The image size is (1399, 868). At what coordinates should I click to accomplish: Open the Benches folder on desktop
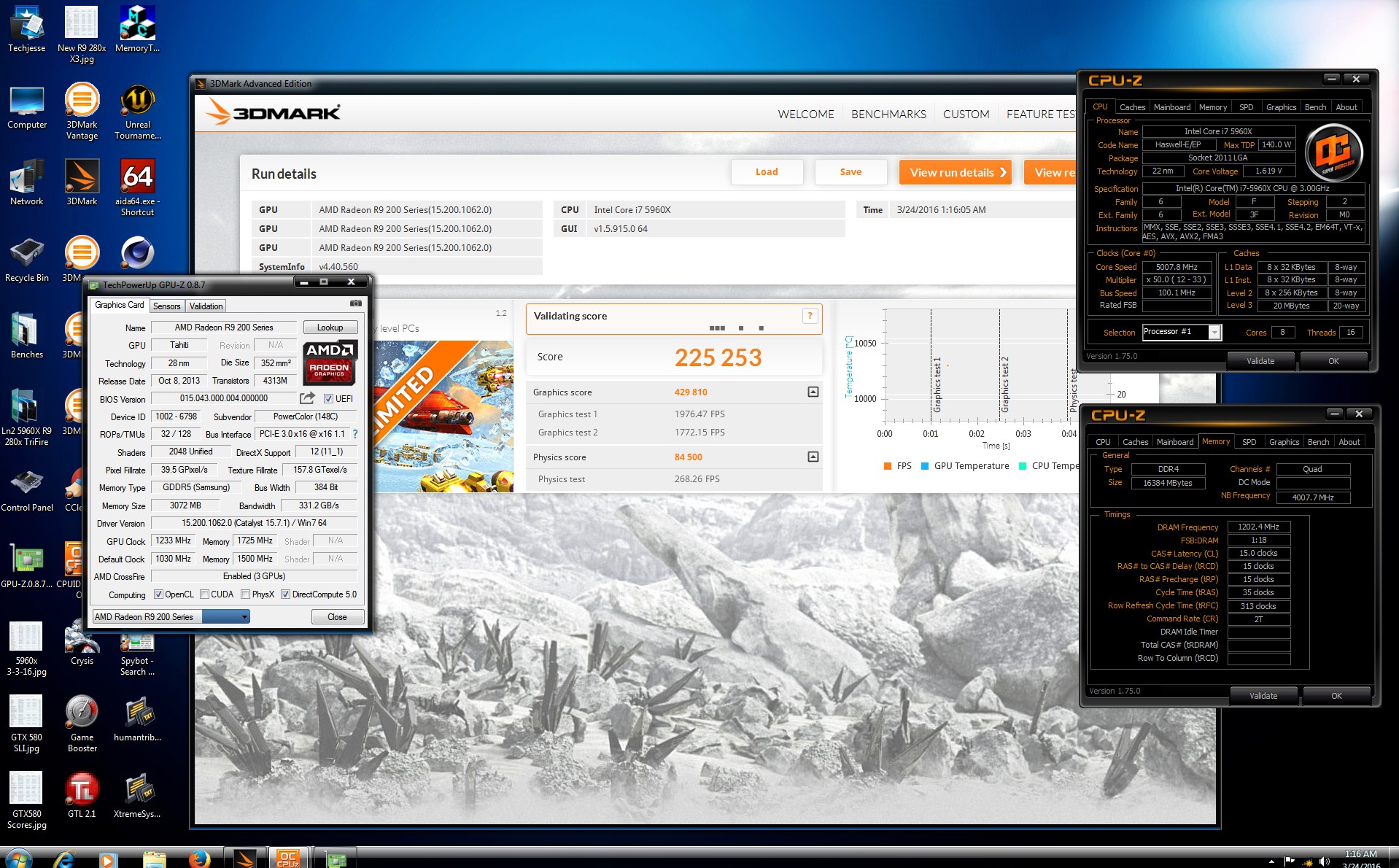(x=27, y=336)
